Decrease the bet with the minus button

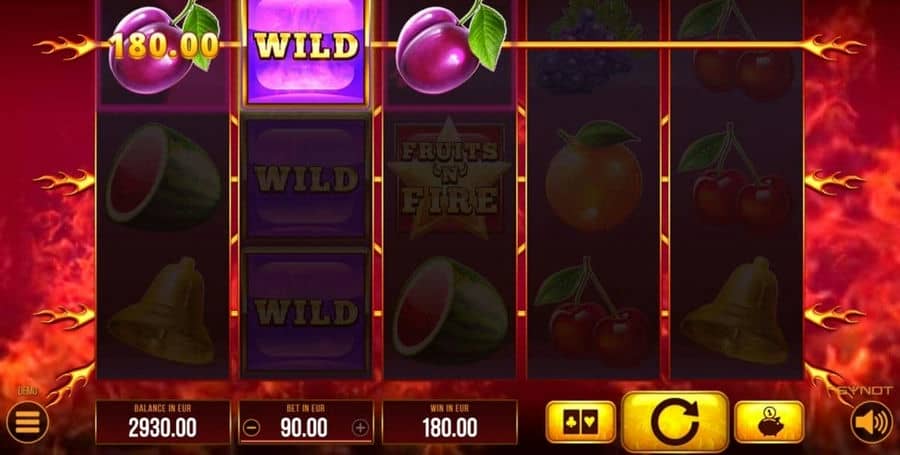(x=252, y=428)
